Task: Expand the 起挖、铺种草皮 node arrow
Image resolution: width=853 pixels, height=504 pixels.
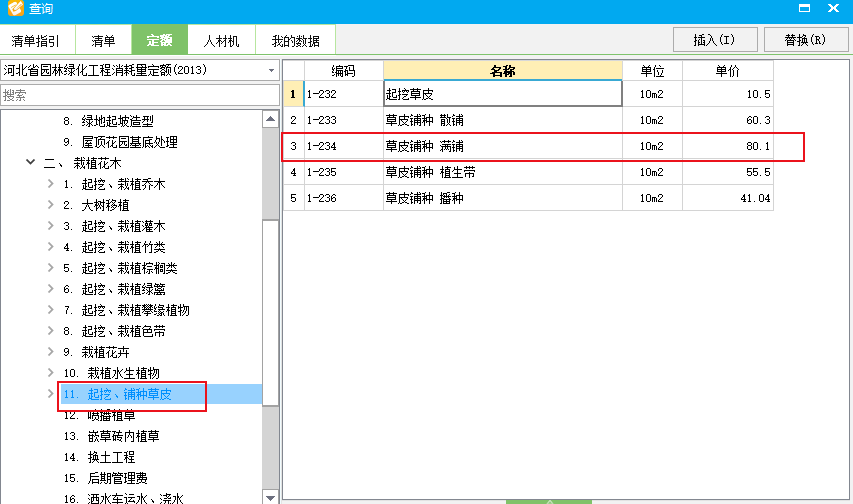Action: 51,394
